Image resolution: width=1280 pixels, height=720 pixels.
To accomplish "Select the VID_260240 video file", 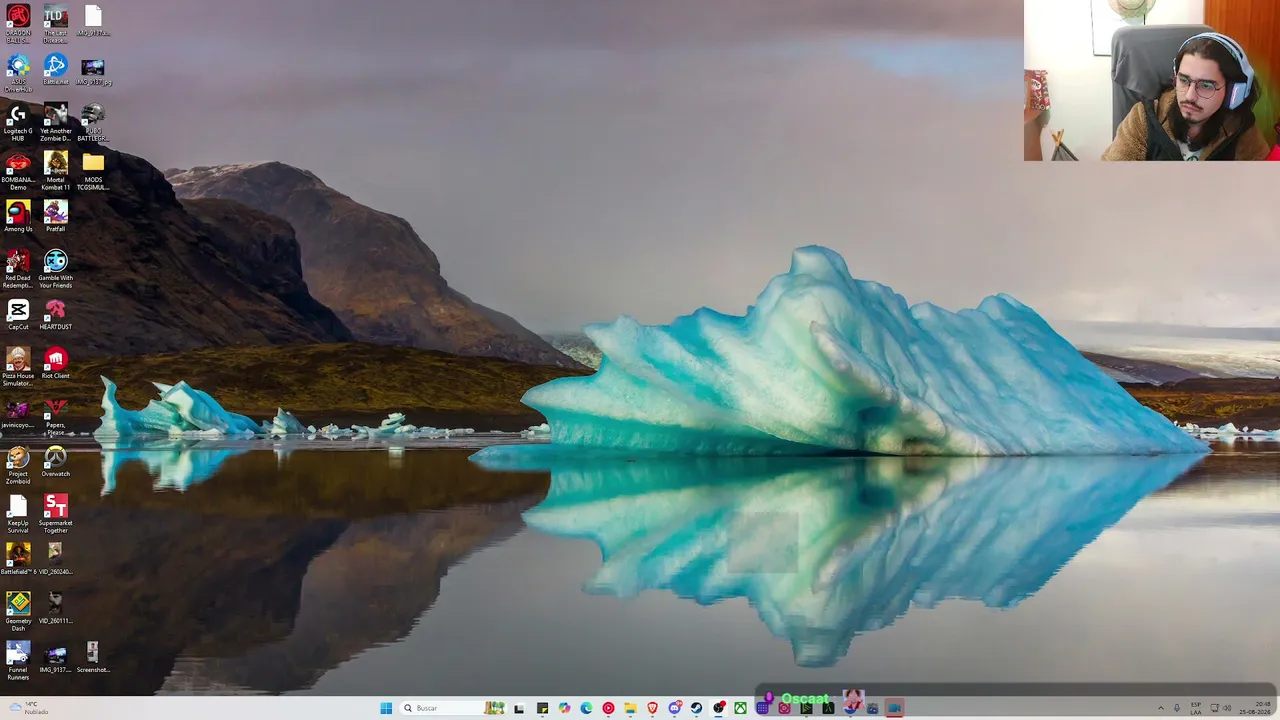I will click(55, 559).
